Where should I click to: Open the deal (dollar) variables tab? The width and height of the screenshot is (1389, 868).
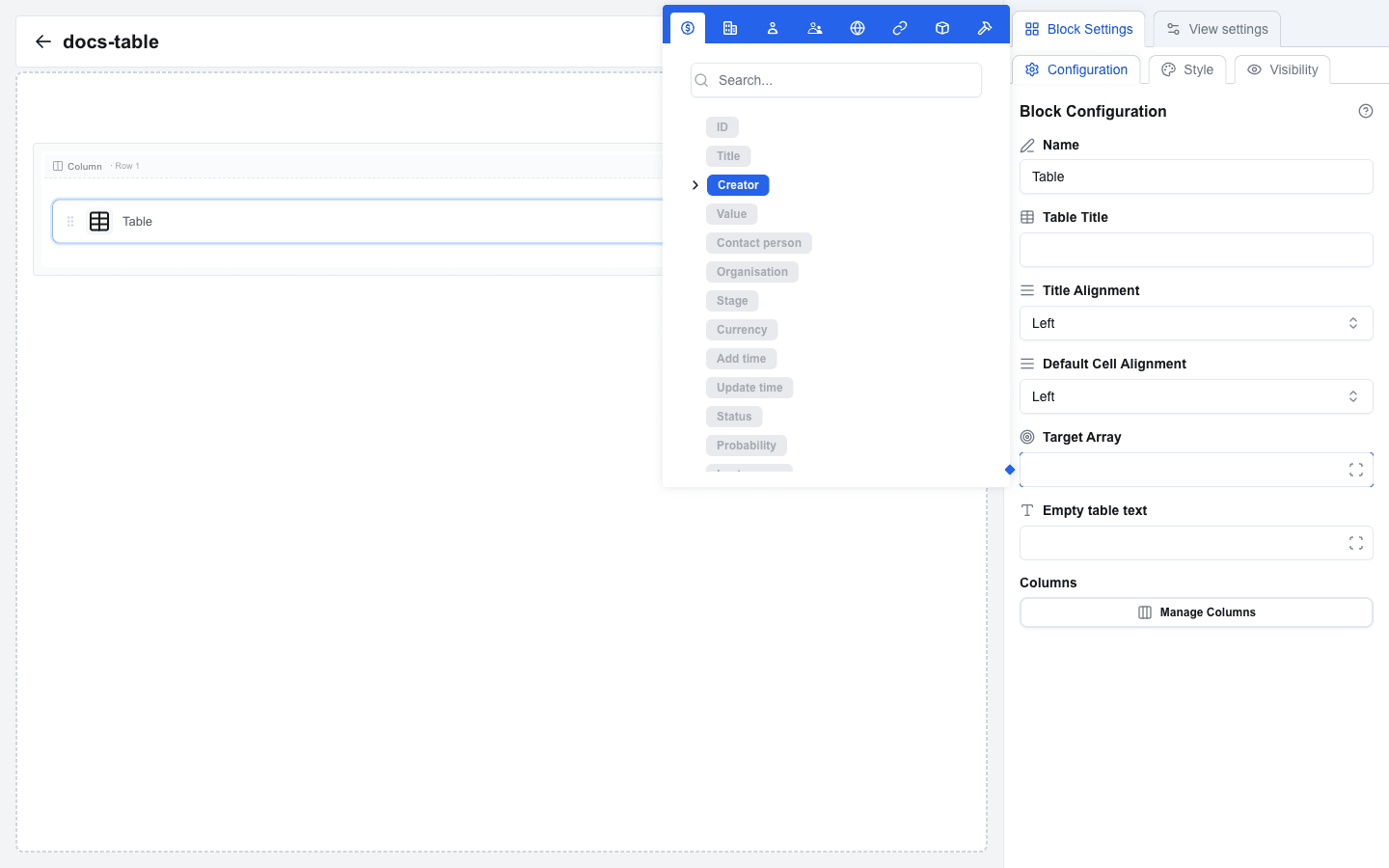coord(688,28)
